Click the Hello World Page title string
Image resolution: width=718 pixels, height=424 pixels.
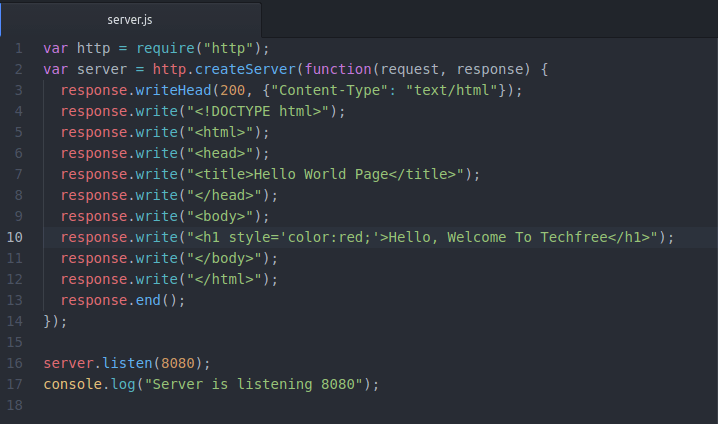point(325,174)
